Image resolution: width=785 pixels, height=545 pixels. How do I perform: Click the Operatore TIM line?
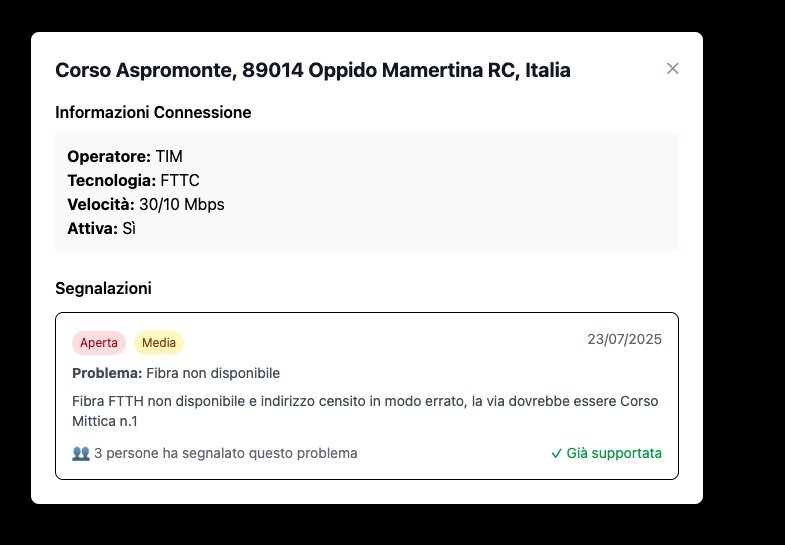(x=125, y=156)
